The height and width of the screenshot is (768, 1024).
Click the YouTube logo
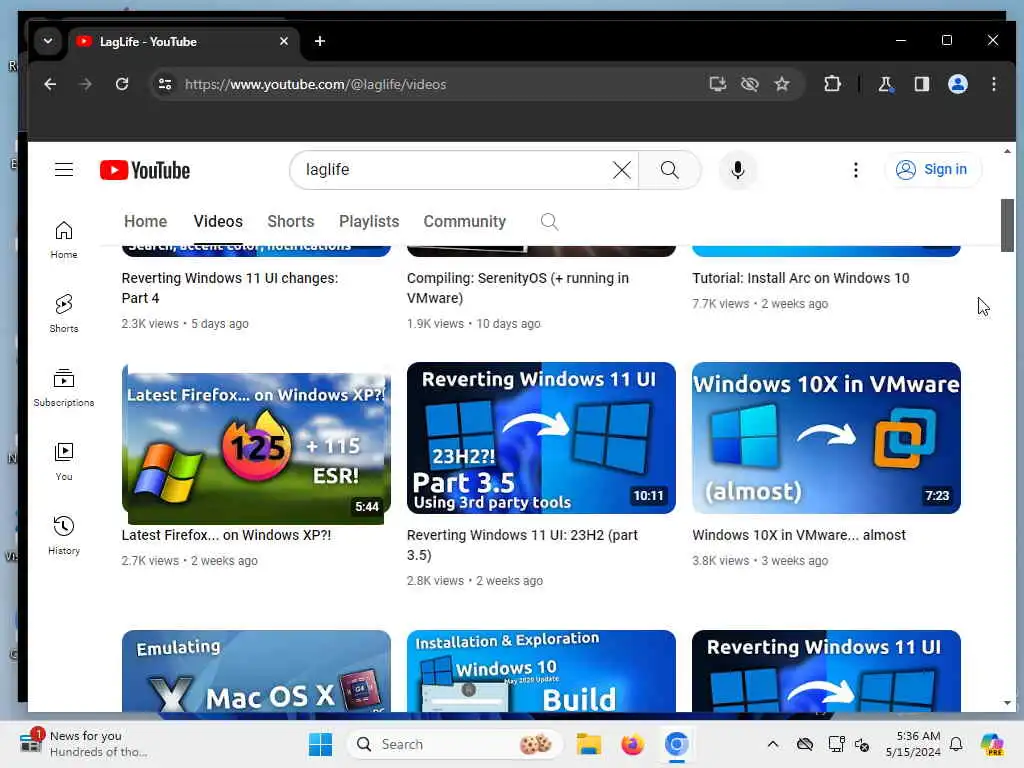click(x=145, y=170)
